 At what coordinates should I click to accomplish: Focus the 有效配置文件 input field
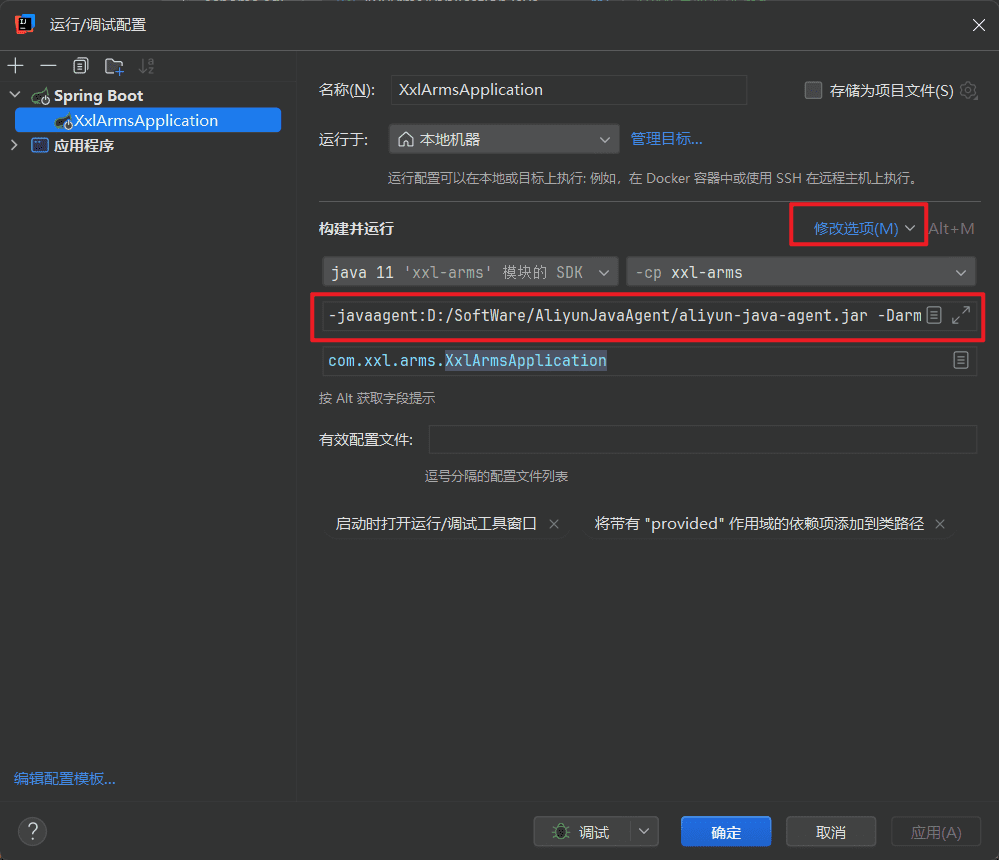coord(702,440)
